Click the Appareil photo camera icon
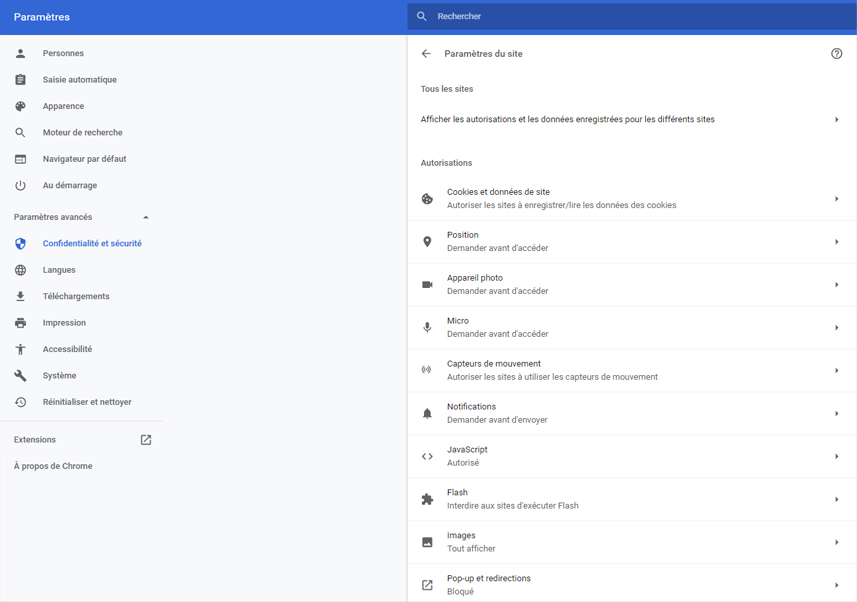The width and height of the screenshot is (857, 602). [x=427, y=284]
